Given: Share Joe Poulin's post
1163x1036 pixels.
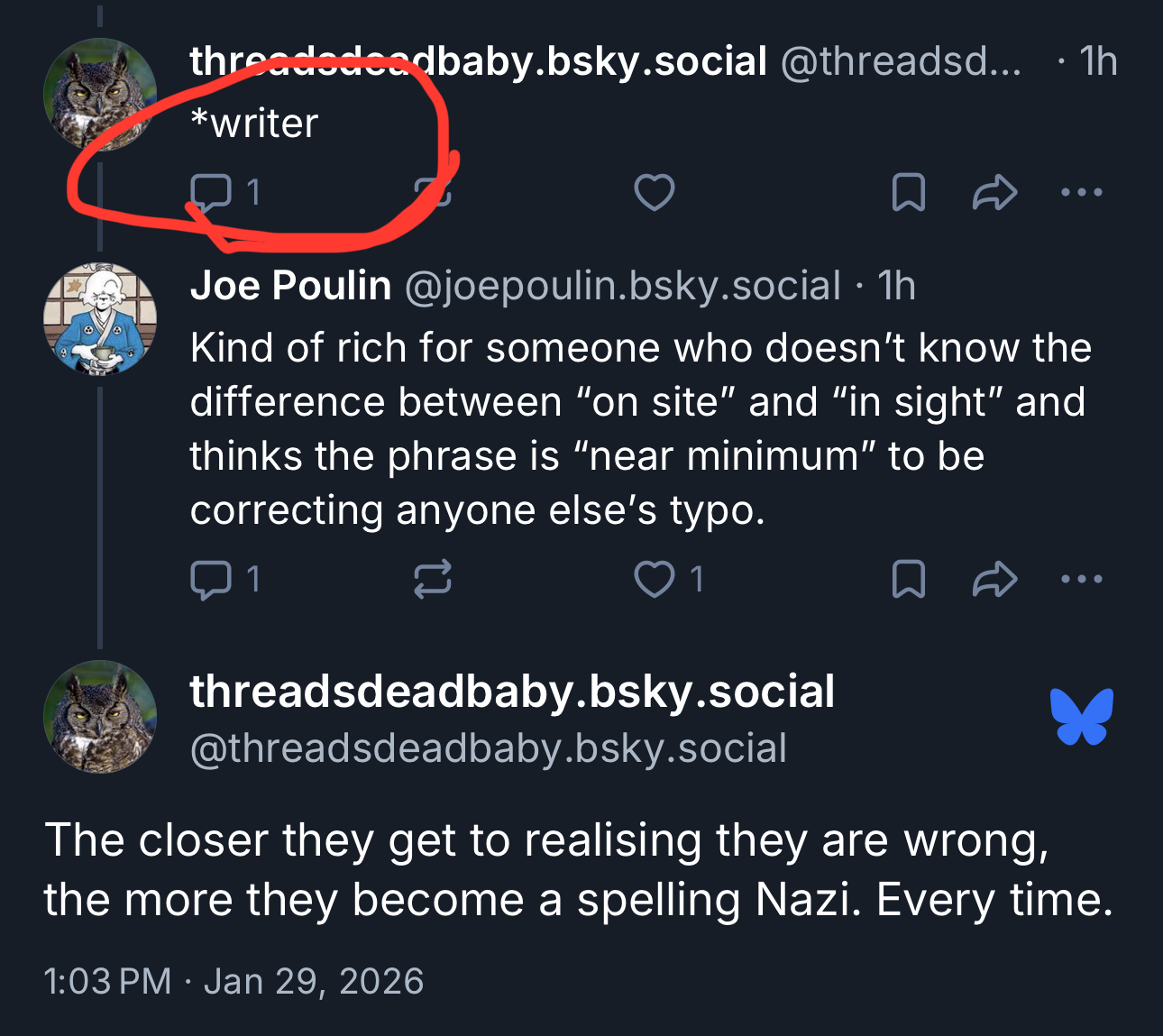Looking at the screenshot, I should coord(994,579).
